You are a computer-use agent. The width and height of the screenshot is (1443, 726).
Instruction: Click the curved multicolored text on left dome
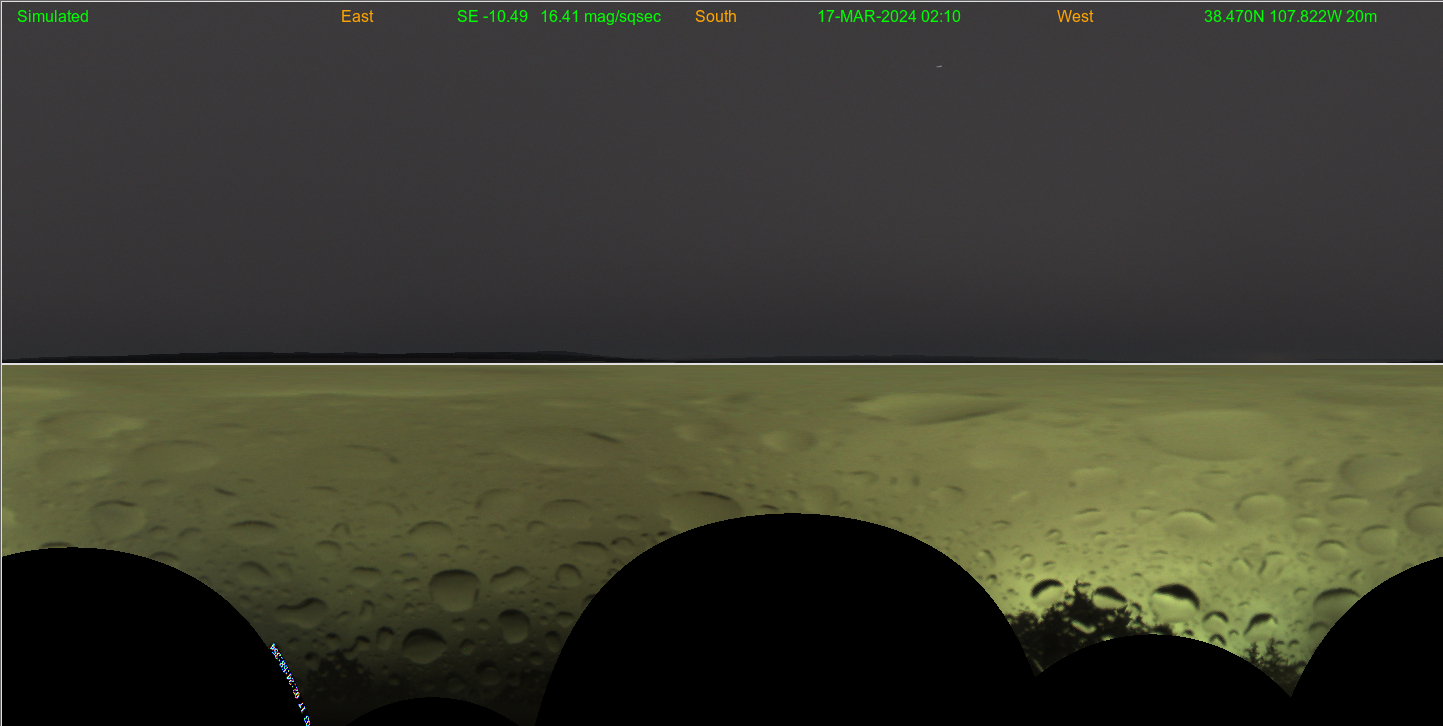(x=290, y=683)
